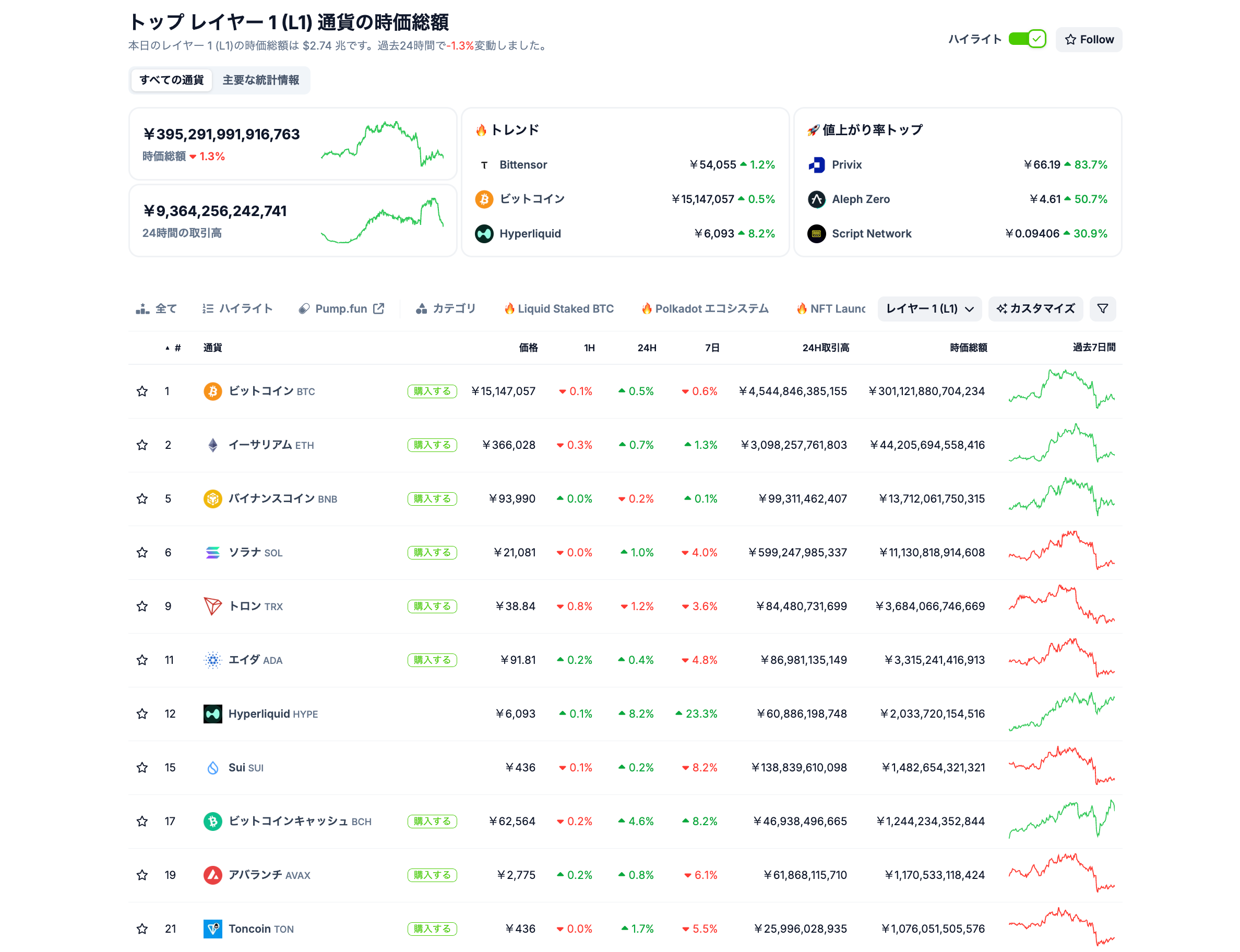Click the Hyperliquid logo in trending card

(484, 233)
